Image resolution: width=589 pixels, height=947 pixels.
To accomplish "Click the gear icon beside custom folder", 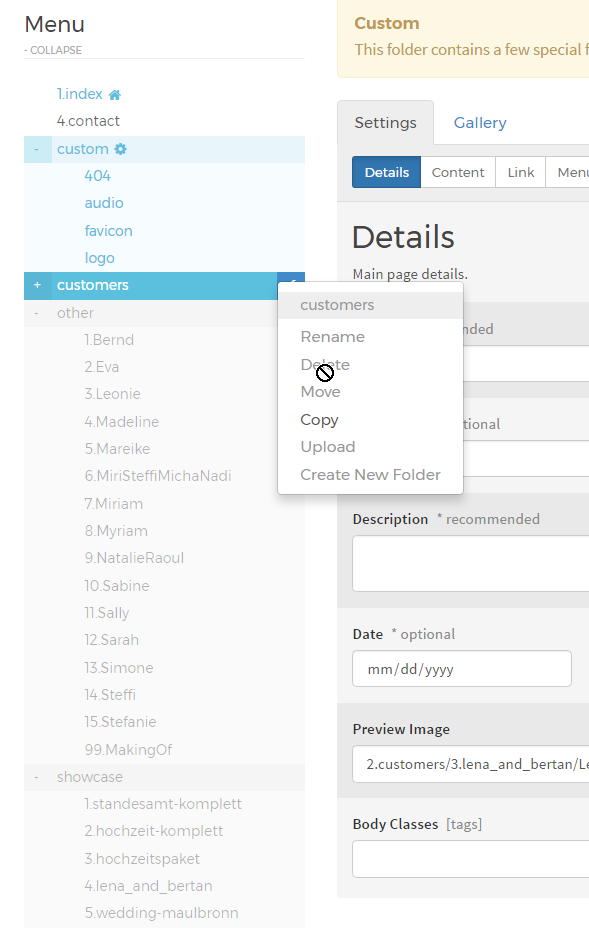I will (x=121, y=149).
